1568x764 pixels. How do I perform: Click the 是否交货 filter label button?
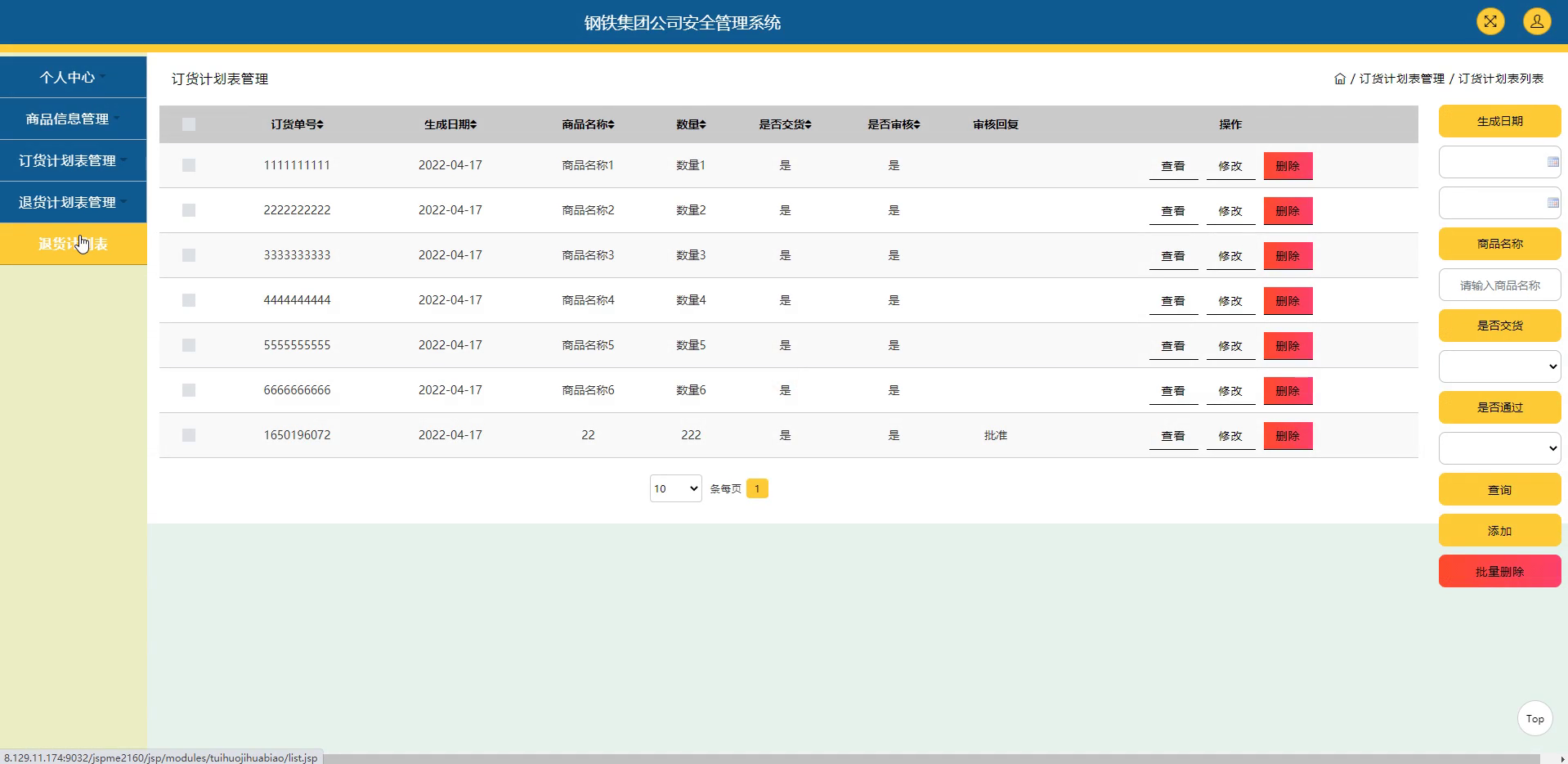coord(1499,326)
